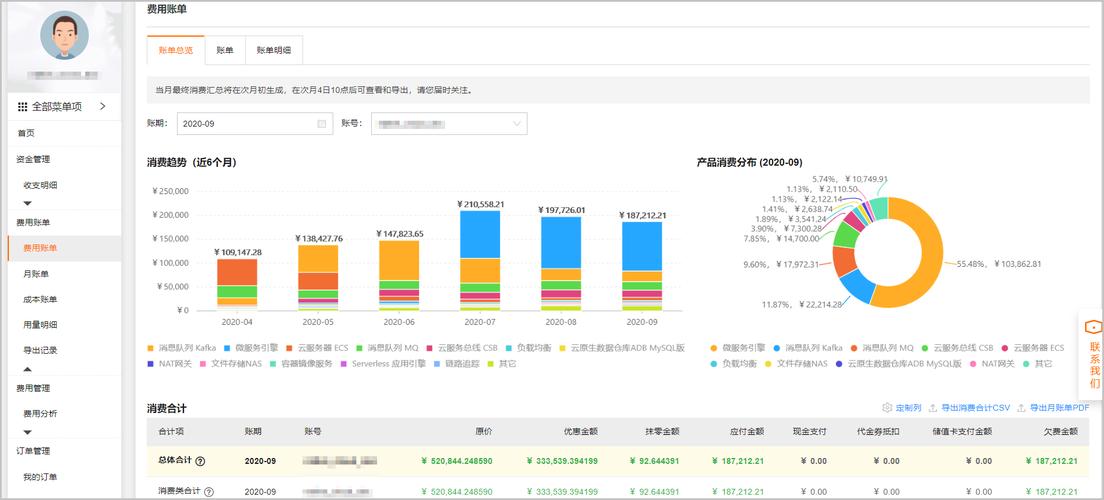
Task: Click the gear icon for 定制列
Action: (x=887, y=408)
